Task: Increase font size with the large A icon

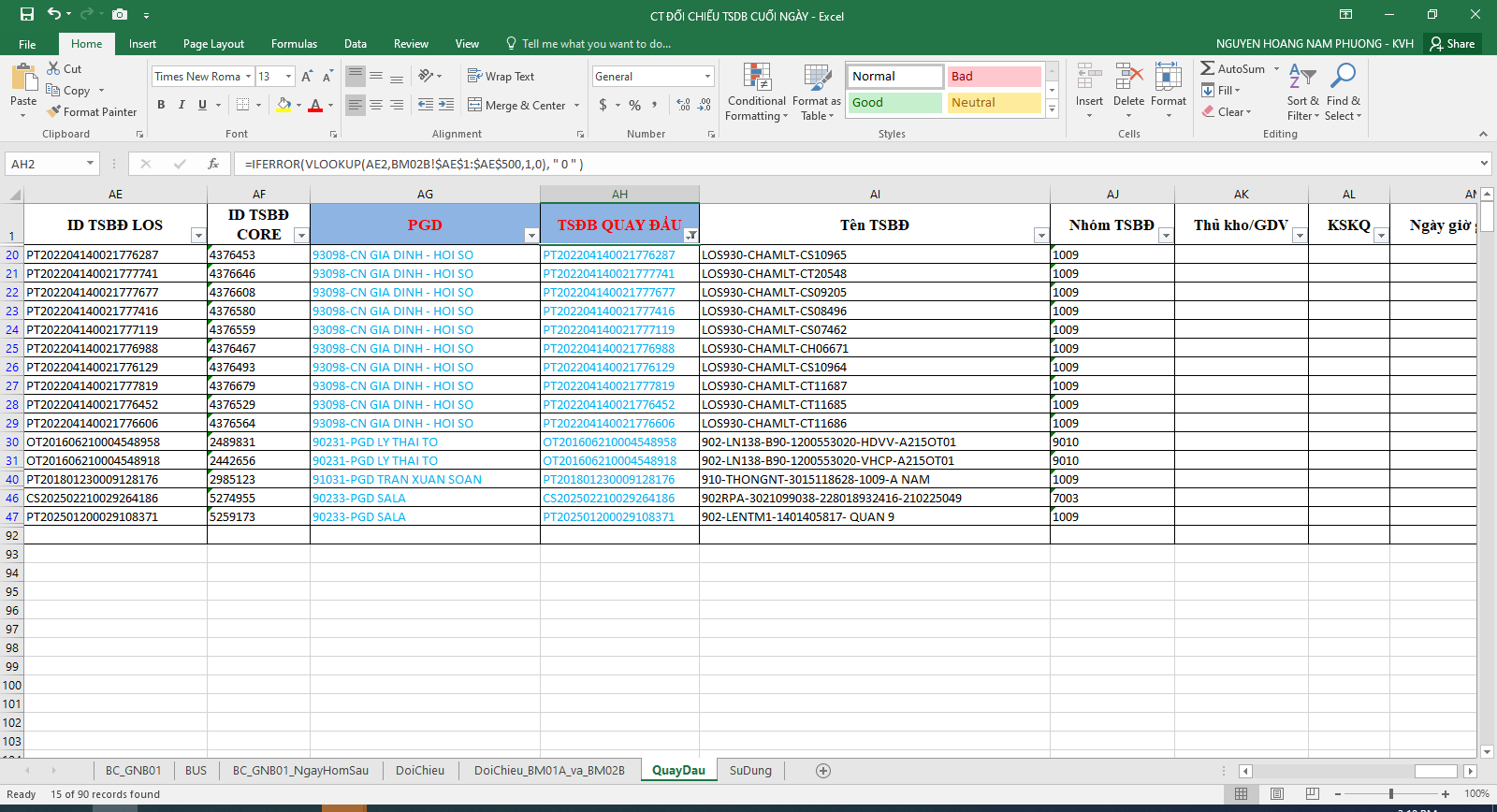Action: (307, 77)
